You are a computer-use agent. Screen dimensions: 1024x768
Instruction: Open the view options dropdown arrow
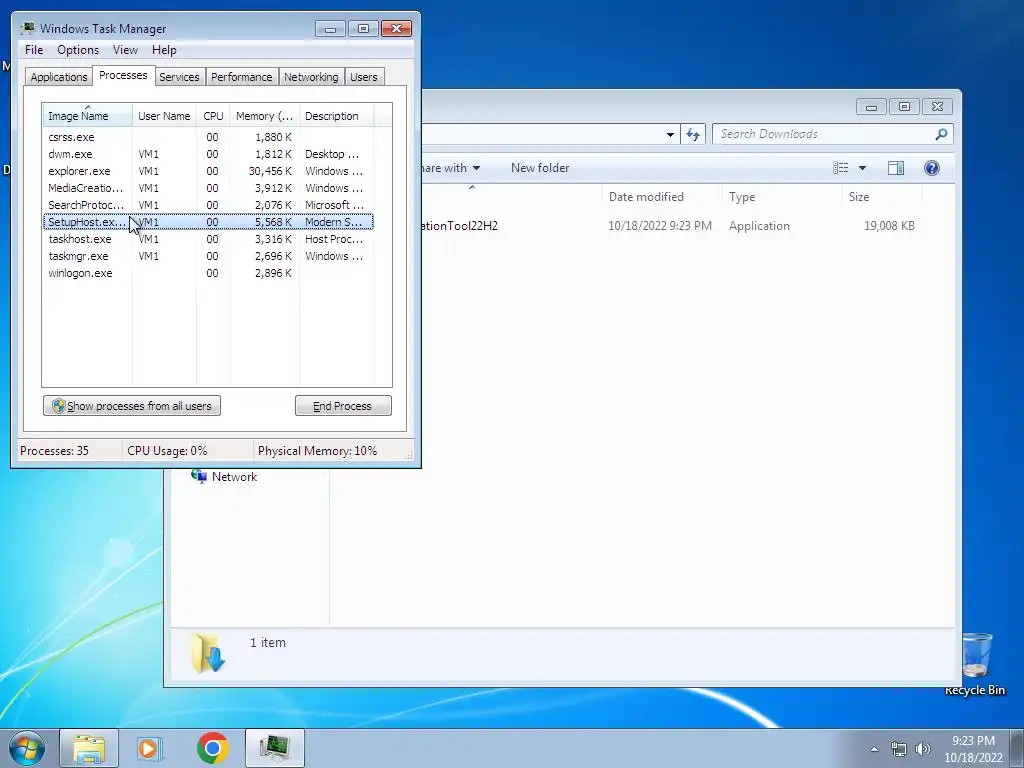tap(862, 168)
